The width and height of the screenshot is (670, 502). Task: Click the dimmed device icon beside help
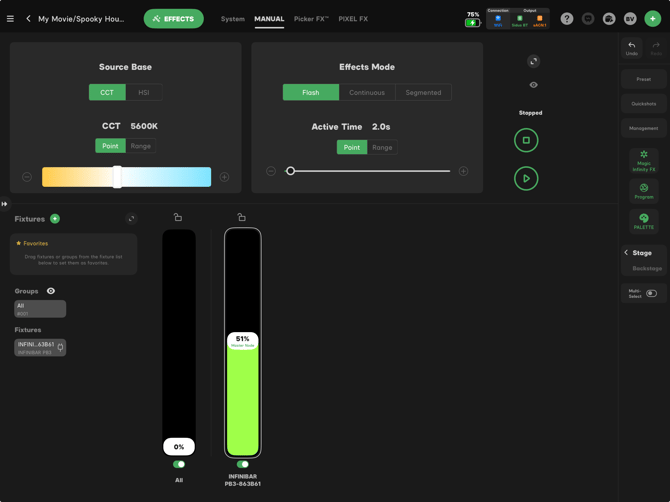pos(588,19)
